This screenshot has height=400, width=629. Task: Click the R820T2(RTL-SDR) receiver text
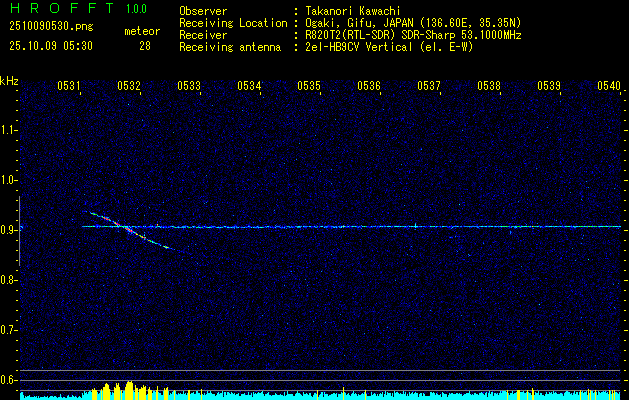(413, 35)
